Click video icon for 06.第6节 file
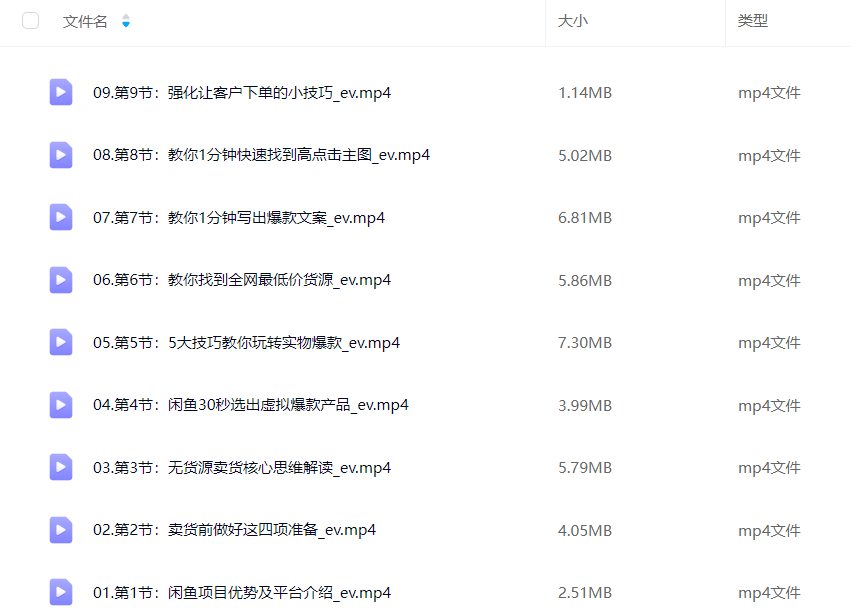This screenshot has width=851, height=611. [x=61, y=280]
